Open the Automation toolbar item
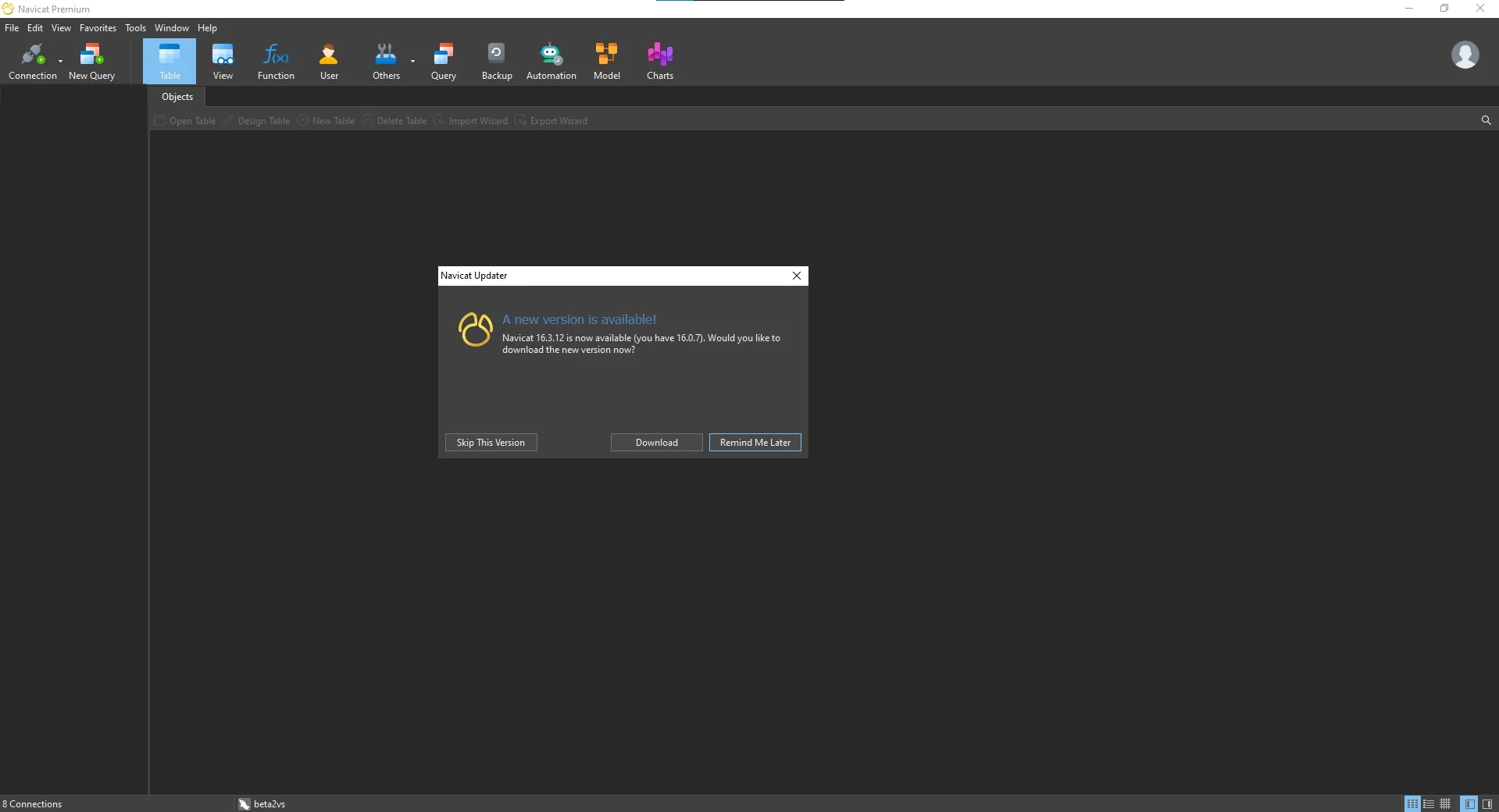 tap(551, 62)
